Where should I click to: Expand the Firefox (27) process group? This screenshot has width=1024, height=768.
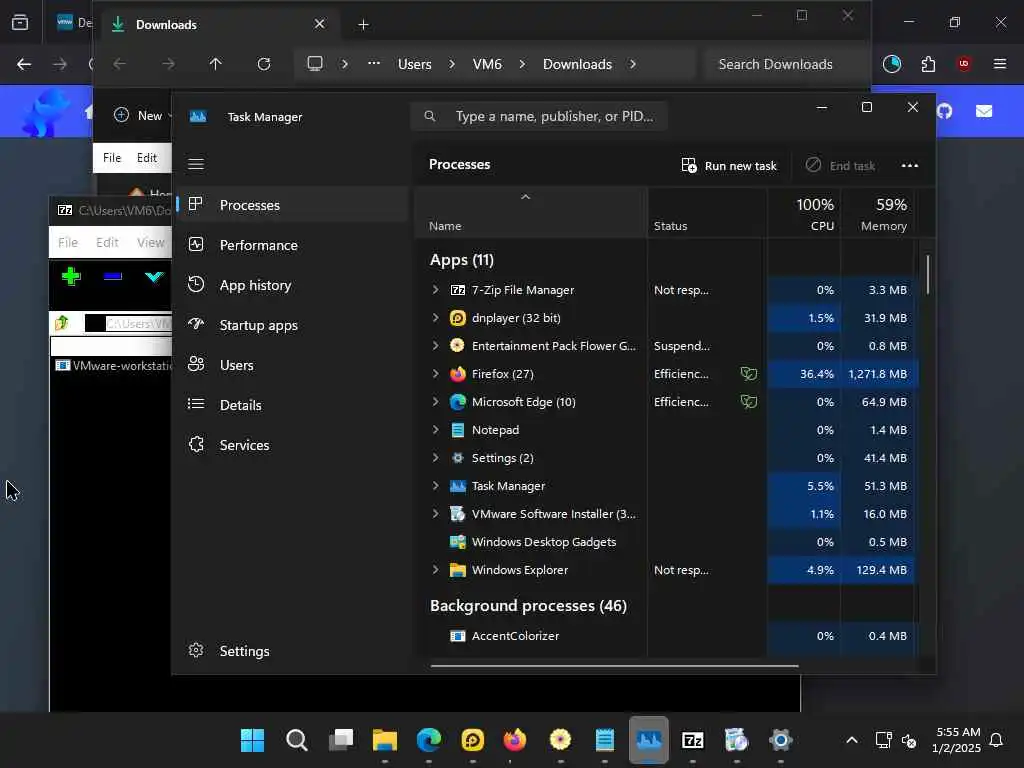coord(436,374)
